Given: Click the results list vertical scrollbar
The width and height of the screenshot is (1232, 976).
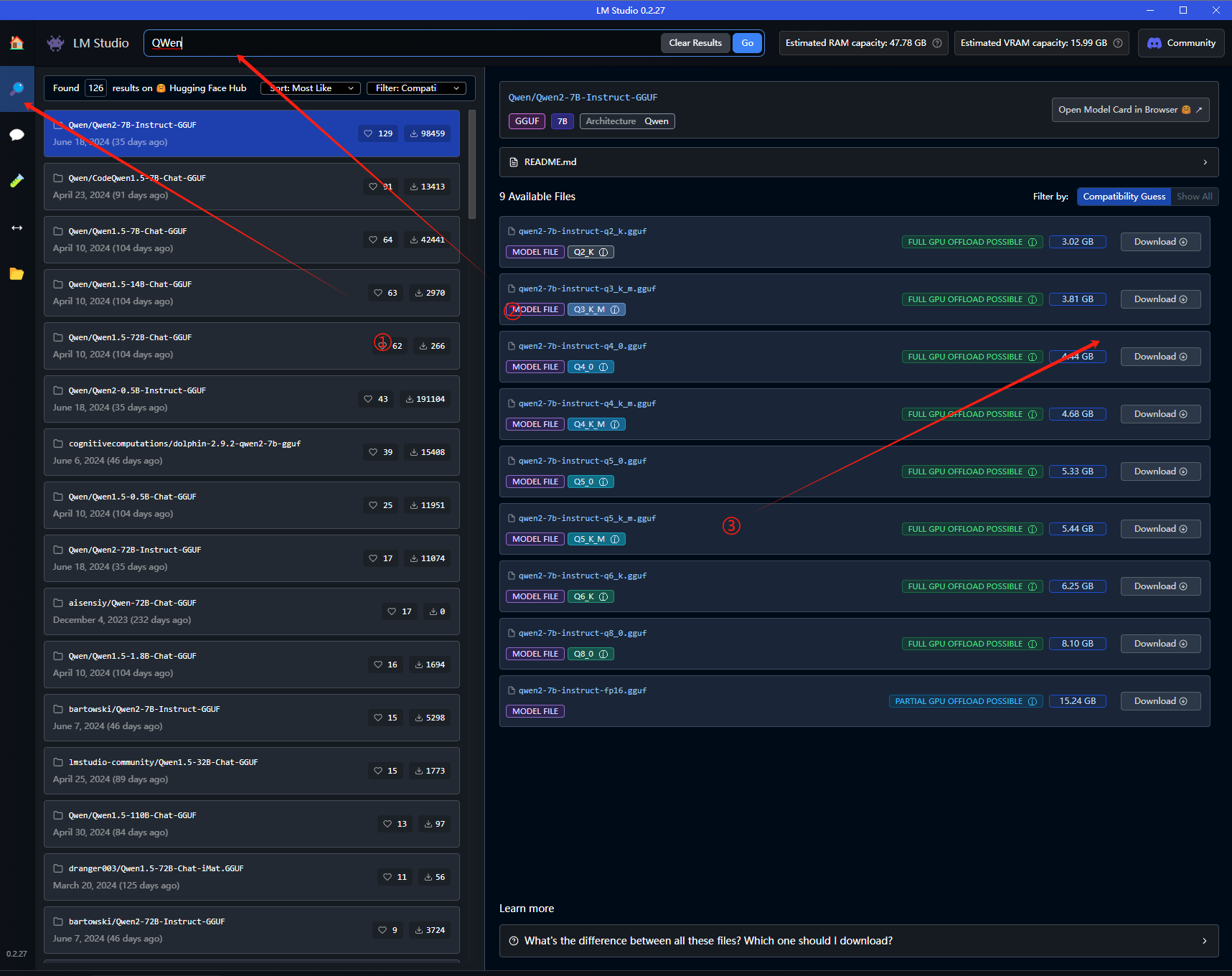Looking at the screenshot, I should [x=471, y=164].
